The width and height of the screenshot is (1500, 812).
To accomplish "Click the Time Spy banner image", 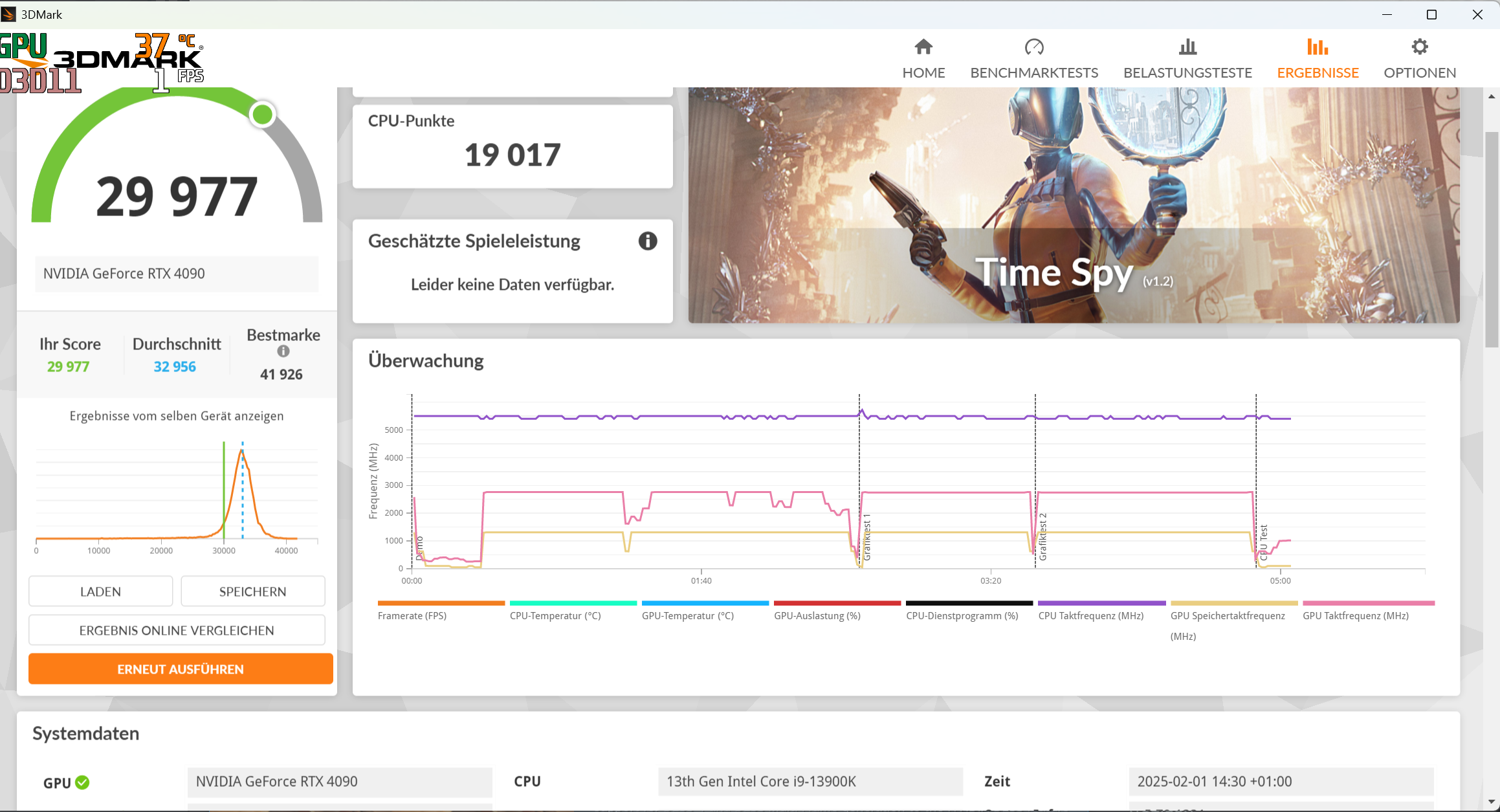I will click(x=1073, y=204).
